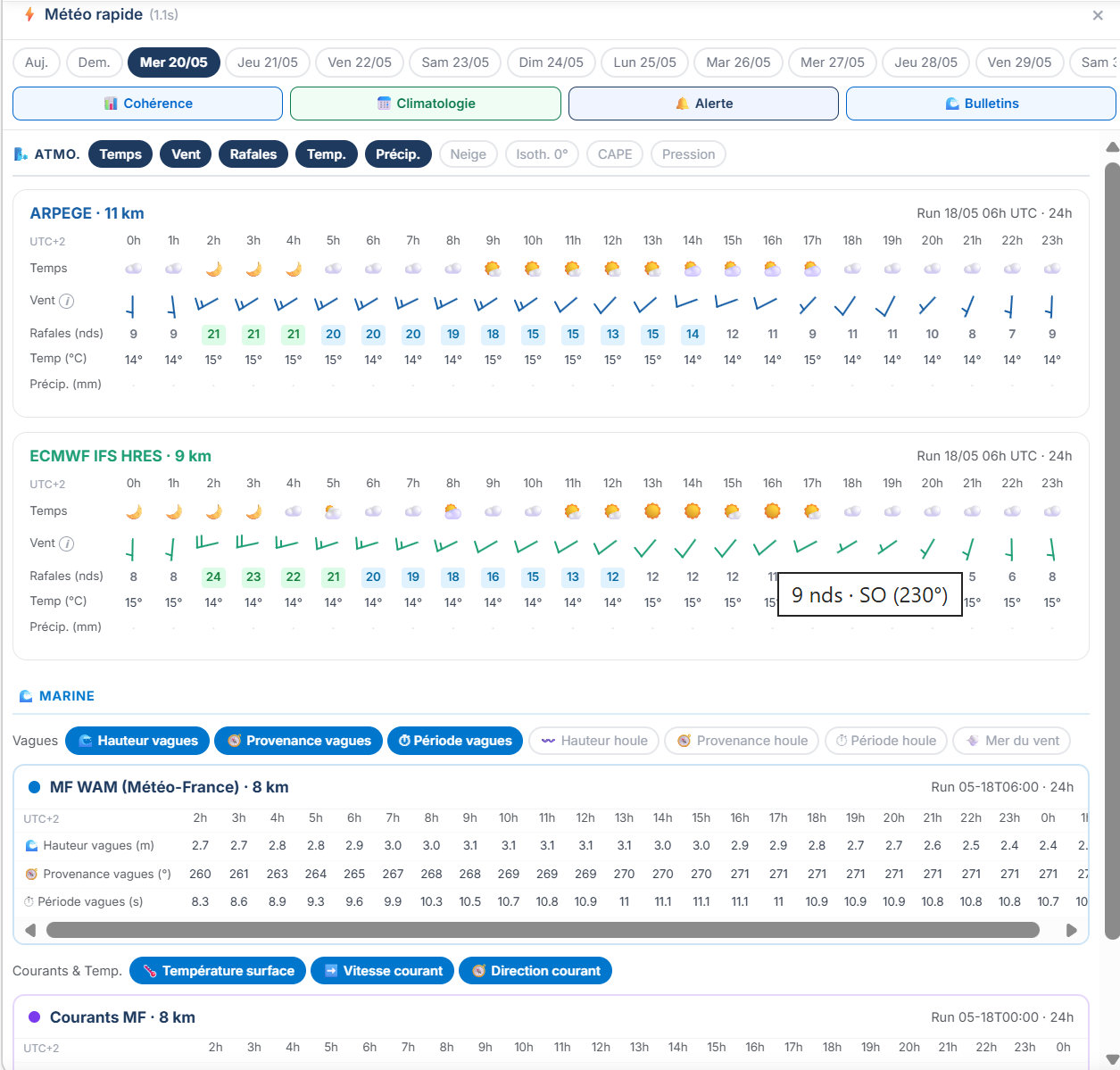Click the lightning bolt Météo rapide icon
Screen dimensions: 1120x1070
29,14
